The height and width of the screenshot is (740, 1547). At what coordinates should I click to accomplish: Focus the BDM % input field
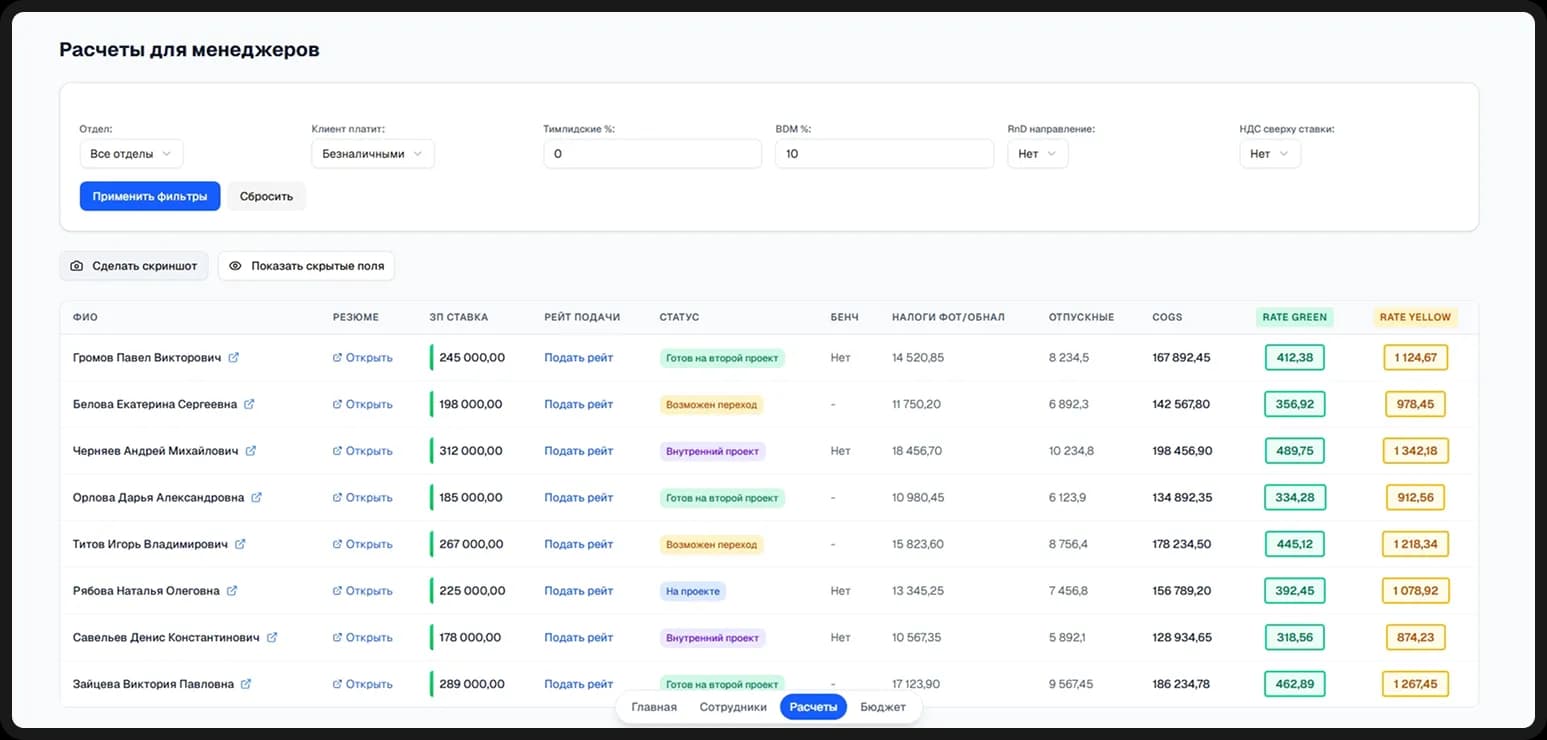pos(885,154)
